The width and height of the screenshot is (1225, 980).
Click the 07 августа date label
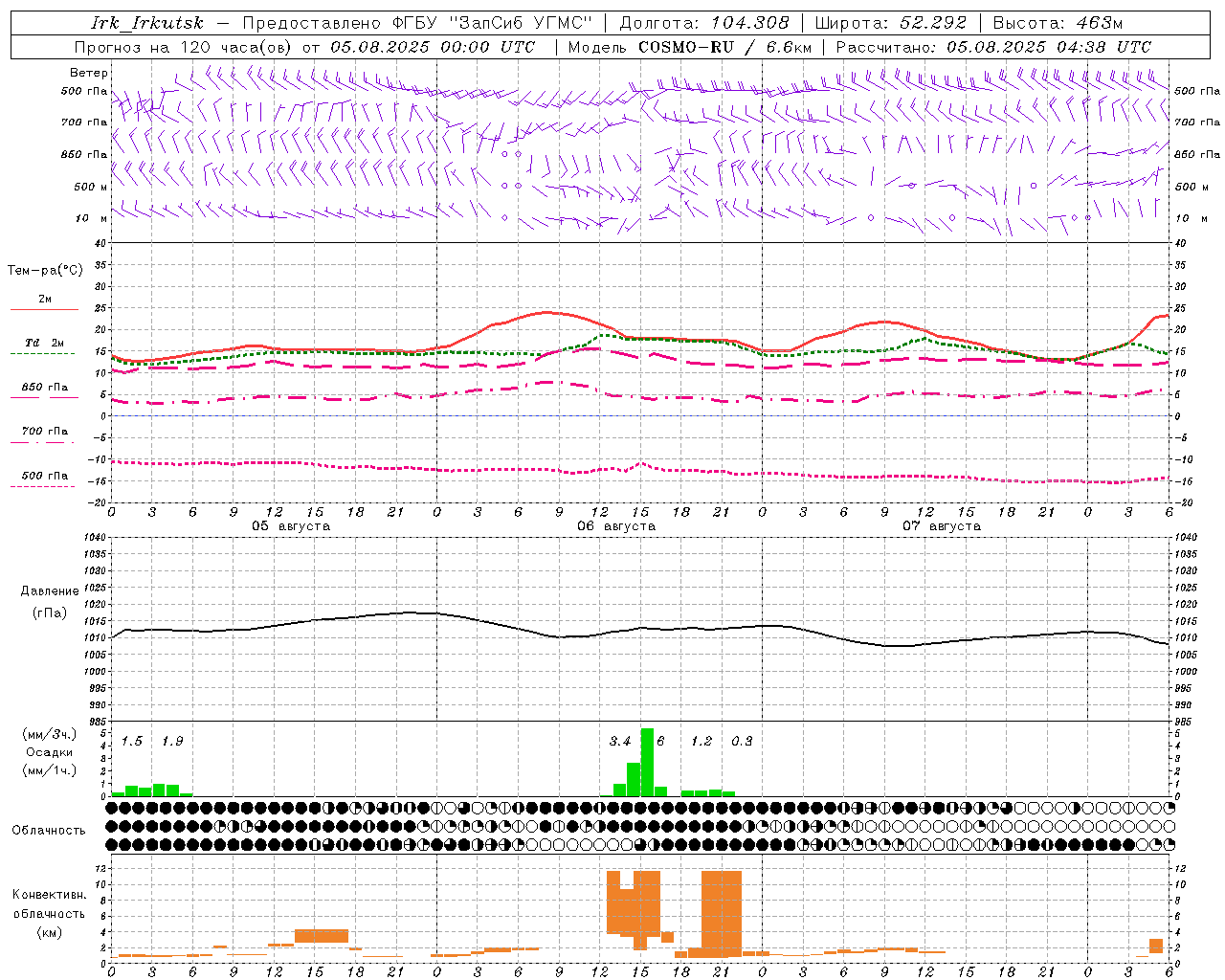[942, 526]
